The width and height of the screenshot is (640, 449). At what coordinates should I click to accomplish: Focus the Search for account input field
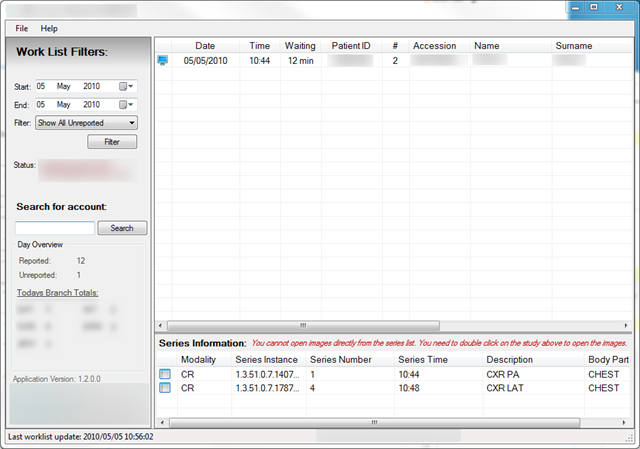tap(55, 228)
